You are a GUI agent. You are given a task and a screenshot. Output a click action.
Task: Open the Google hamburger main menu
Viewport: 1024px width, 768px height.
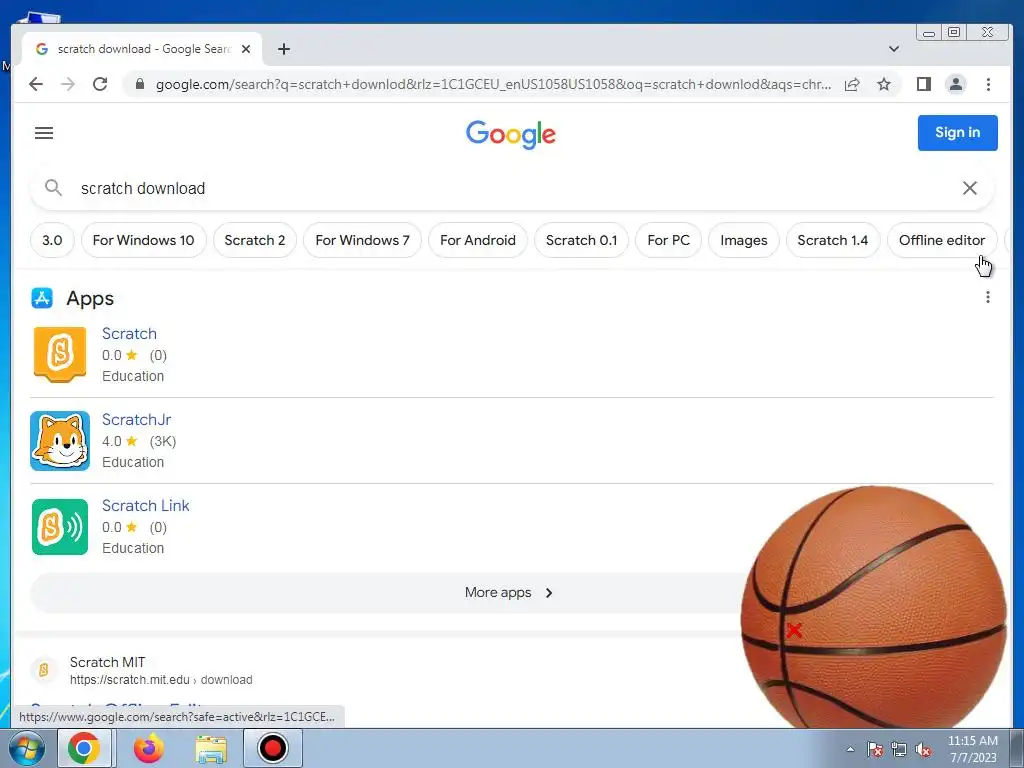pos(44,133)
